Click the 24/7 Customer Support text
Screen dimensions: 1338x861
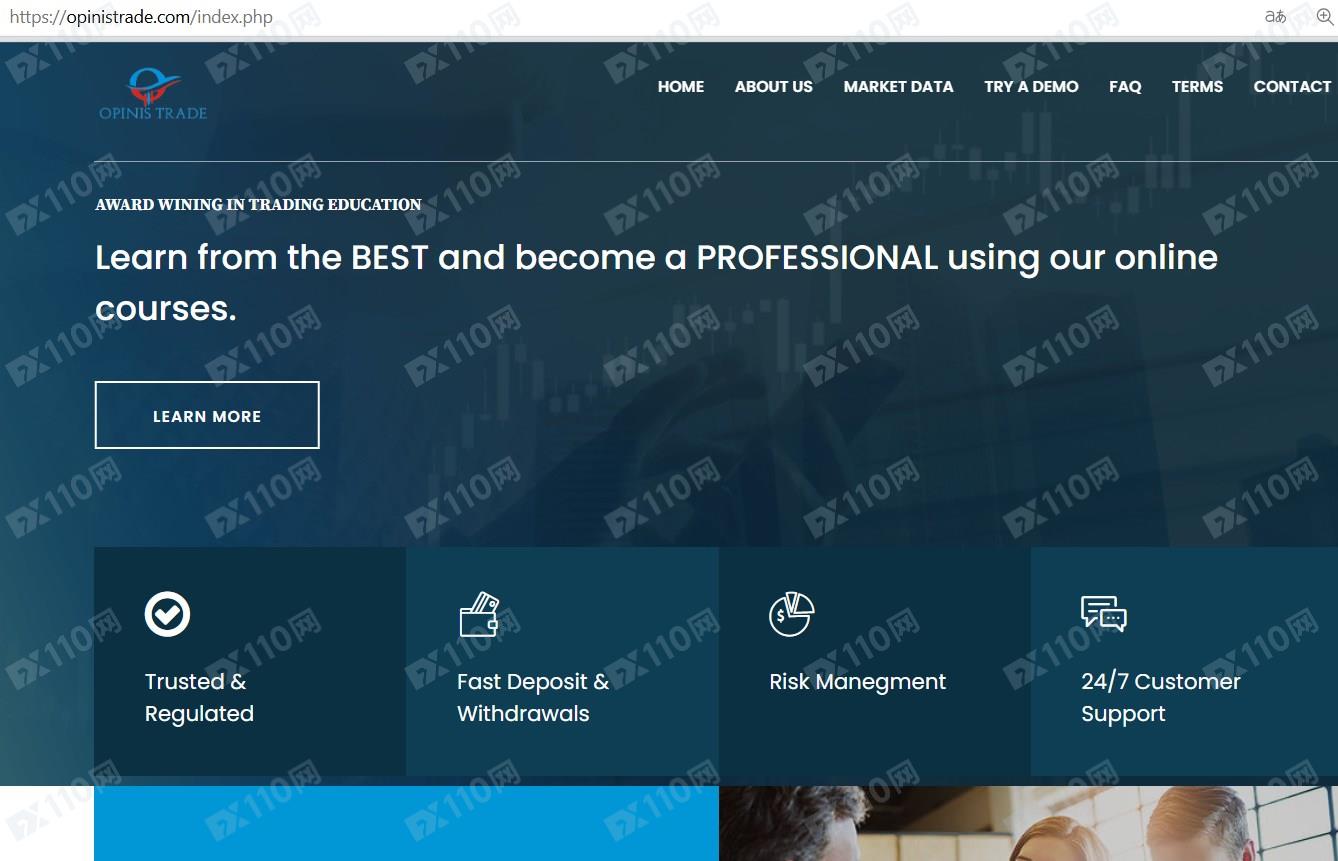[x=1160, y=697]
